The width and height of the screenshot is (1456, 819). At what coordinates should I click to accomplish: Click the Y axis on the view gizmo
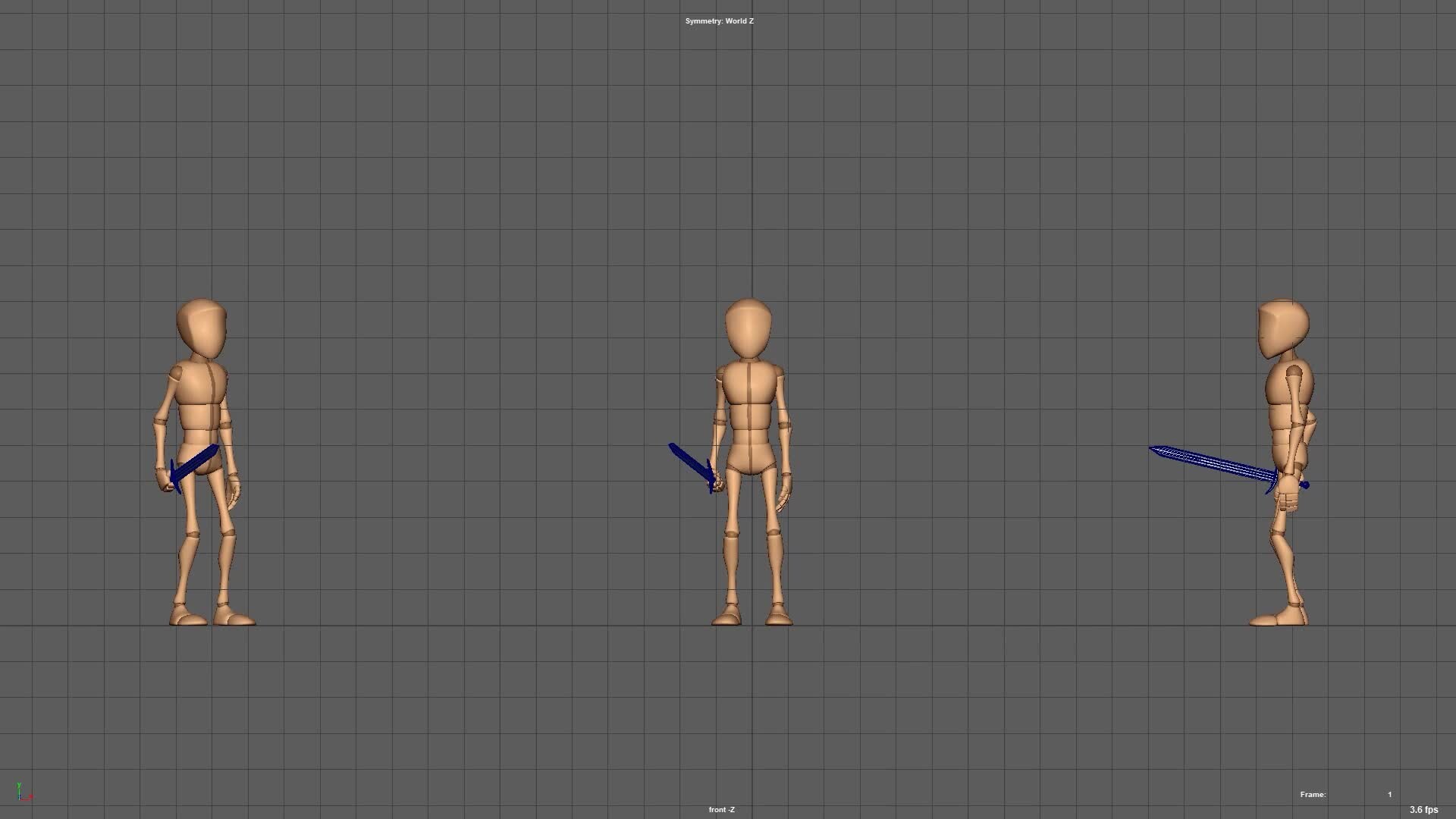tap(19, 785)
